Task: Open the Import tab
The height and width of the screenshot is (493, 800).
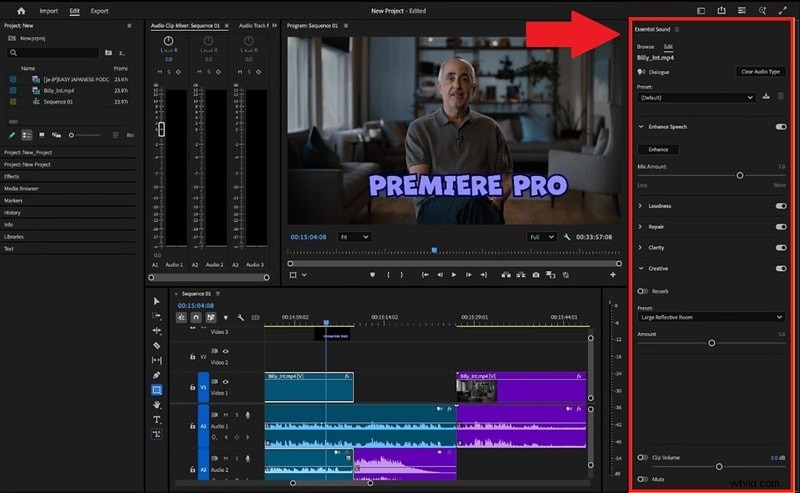Action: pyautogui.click(x=48, y=11)
